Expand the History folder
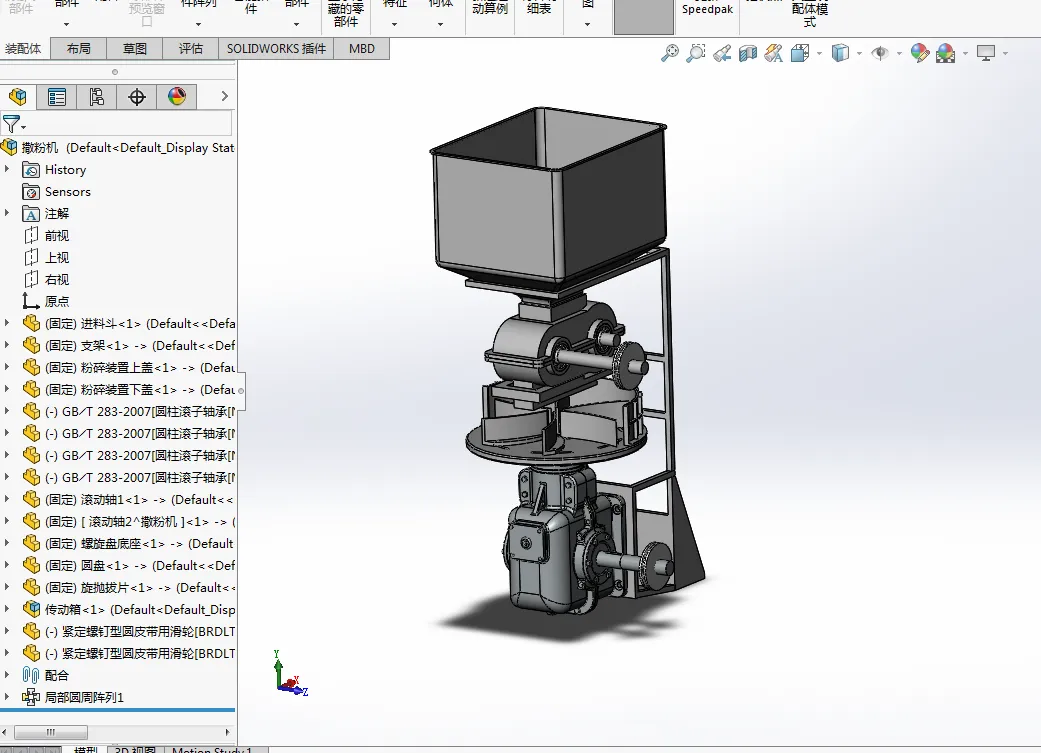This screenshot has height=753, width=1041. (8, 170)
